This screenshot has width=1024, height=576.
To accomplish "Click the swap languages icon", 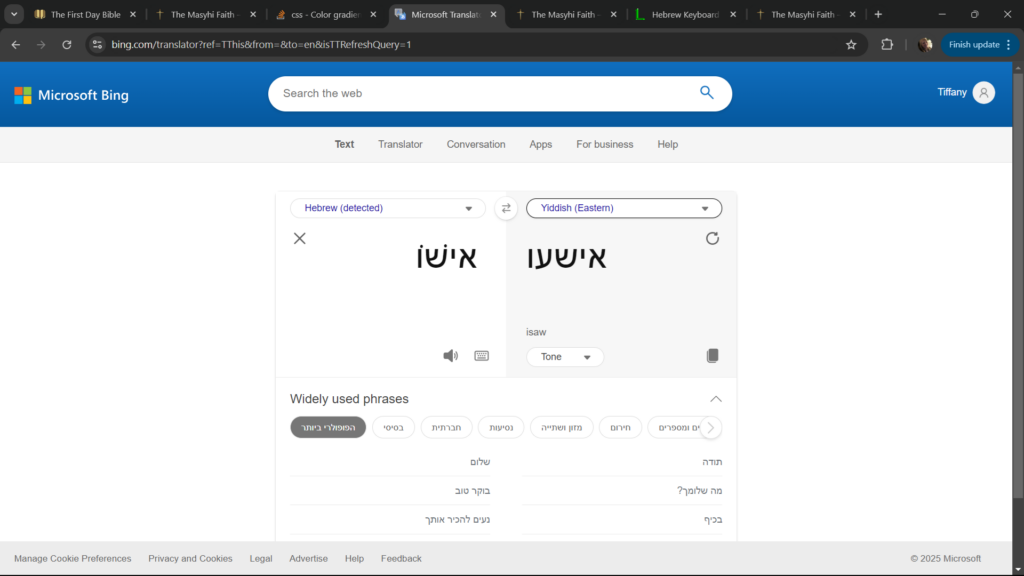I will [506, 208].
